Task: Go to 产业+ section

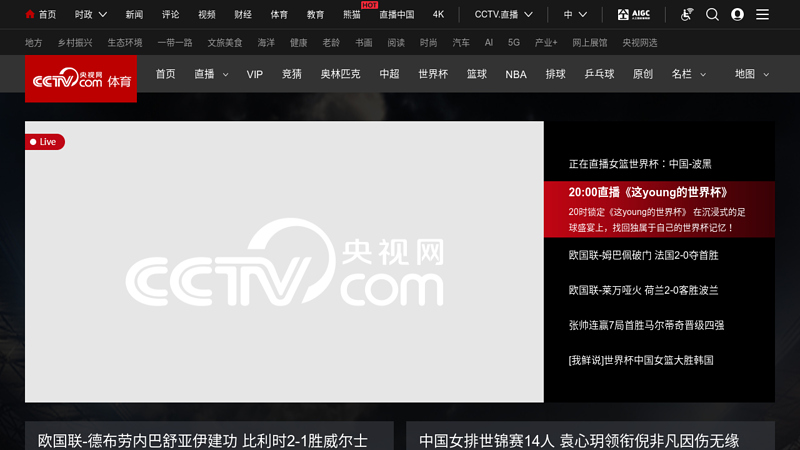Action: tap(546, 43)
